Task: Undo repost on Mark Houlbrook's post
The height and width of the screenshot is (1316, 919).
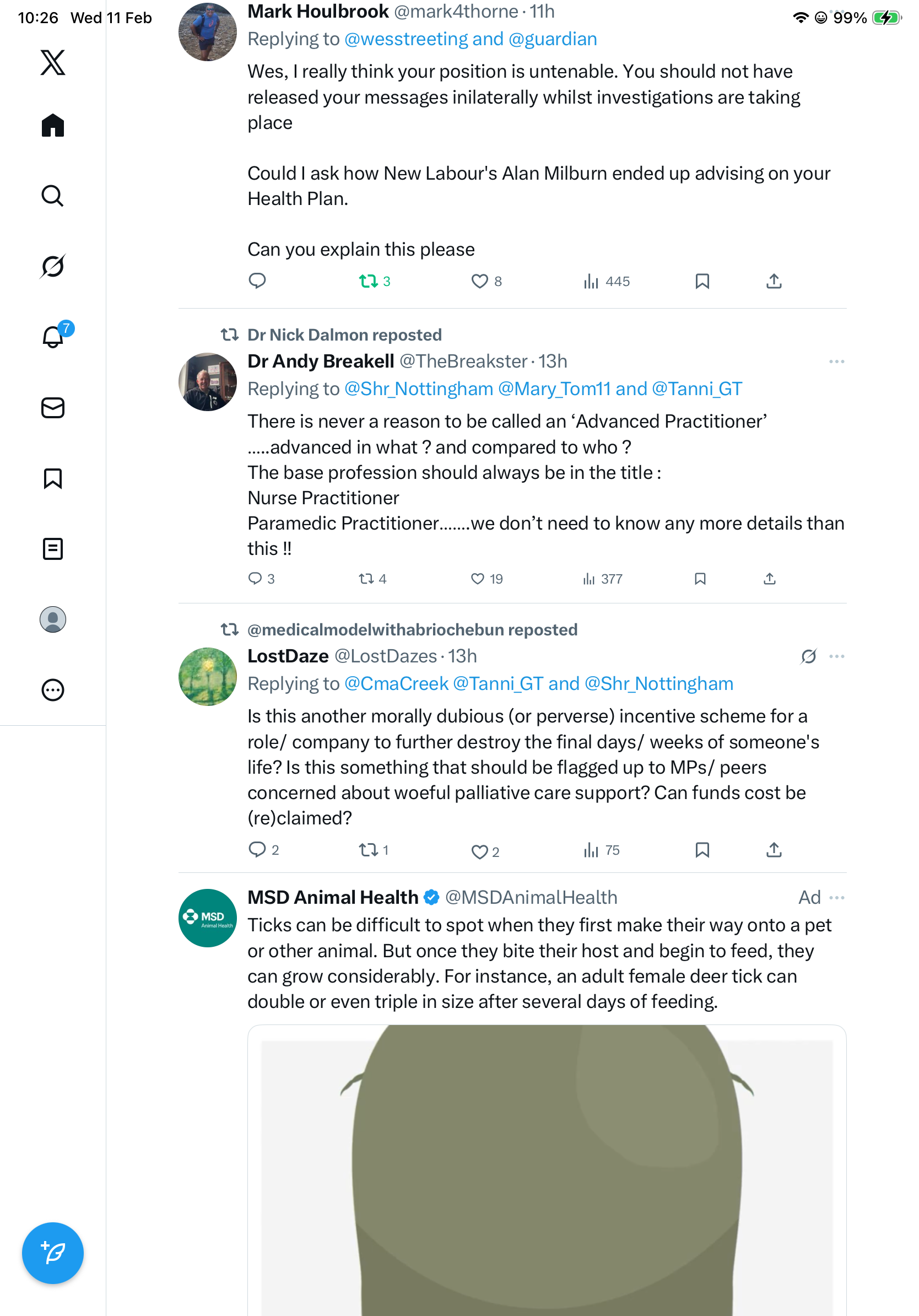Action: (x=368, y=282)
